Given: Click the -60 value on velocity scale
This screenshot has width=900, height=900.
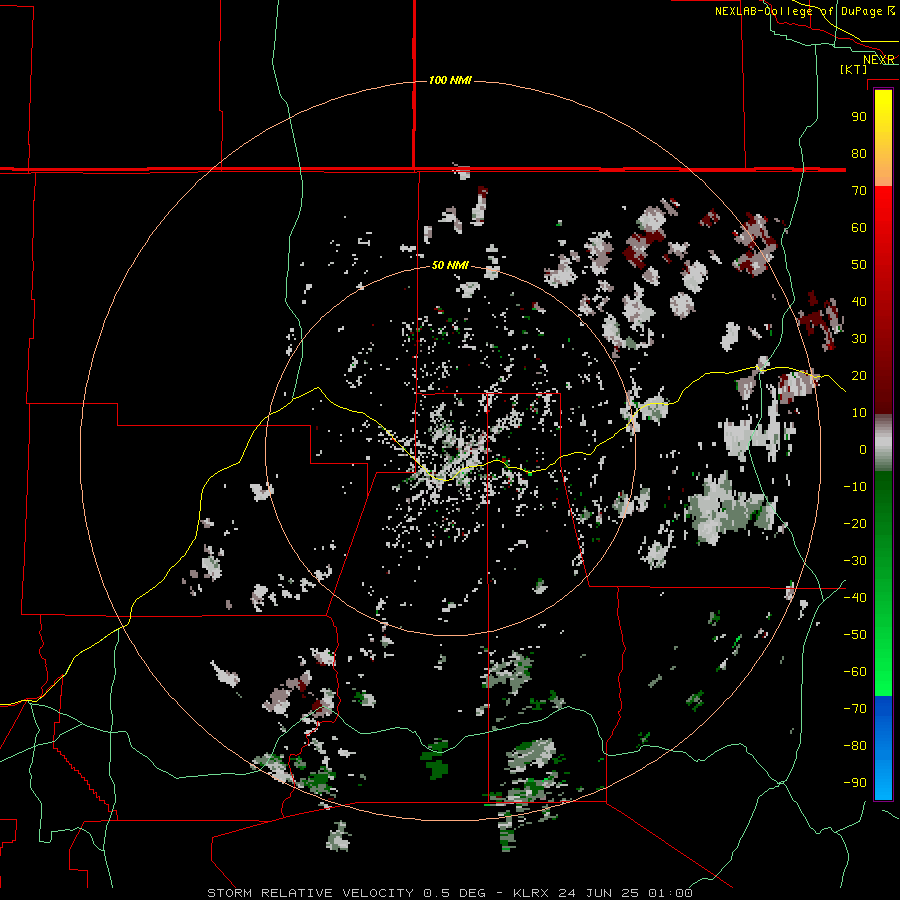Looking at the screenshot, I should (855, 672).
